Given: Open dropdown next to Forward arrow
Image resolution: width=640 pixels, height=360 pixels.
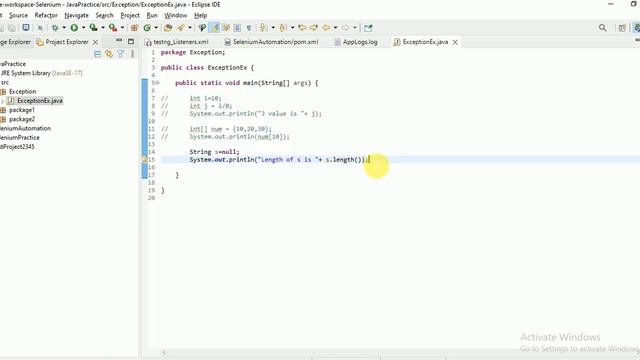Looking at the screenshot, I should [355, 28].
